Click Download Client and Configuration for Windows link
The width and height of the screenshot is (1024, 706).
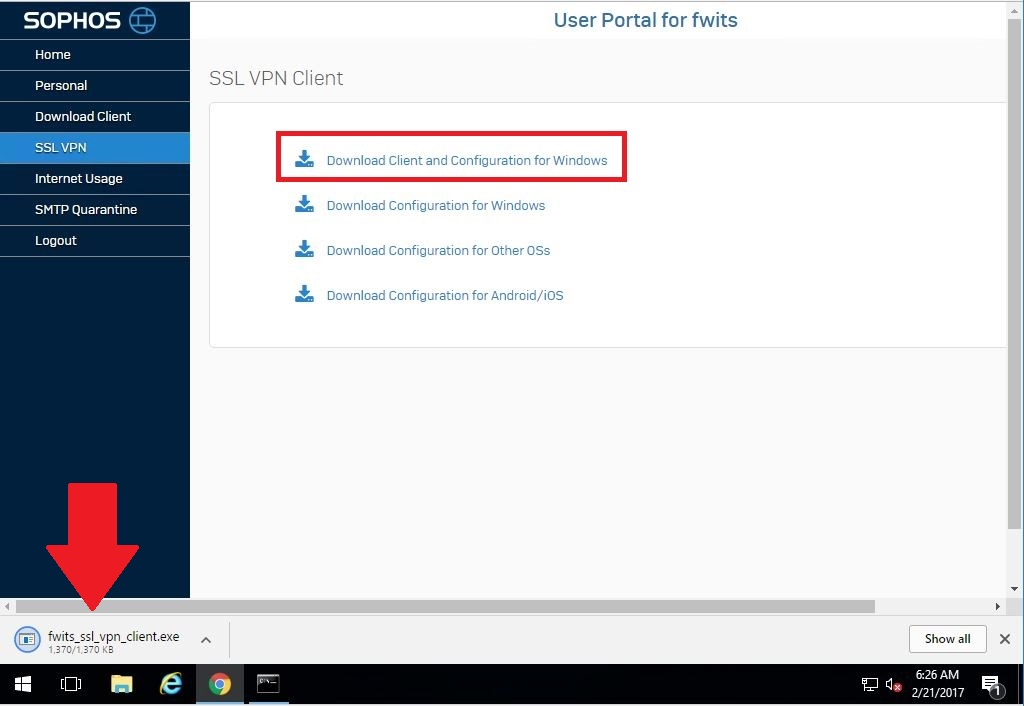pos(467,161)
